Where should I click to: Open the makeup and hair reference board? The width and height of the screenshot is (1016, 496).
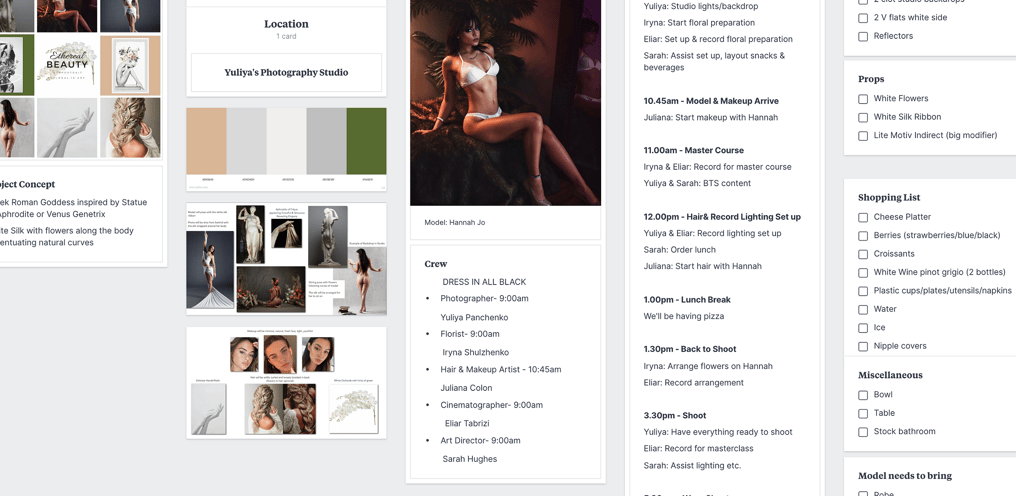point(286,383)
